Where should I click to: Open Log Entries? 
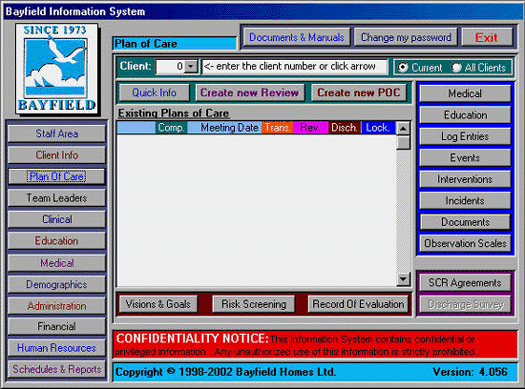(465, 136)
